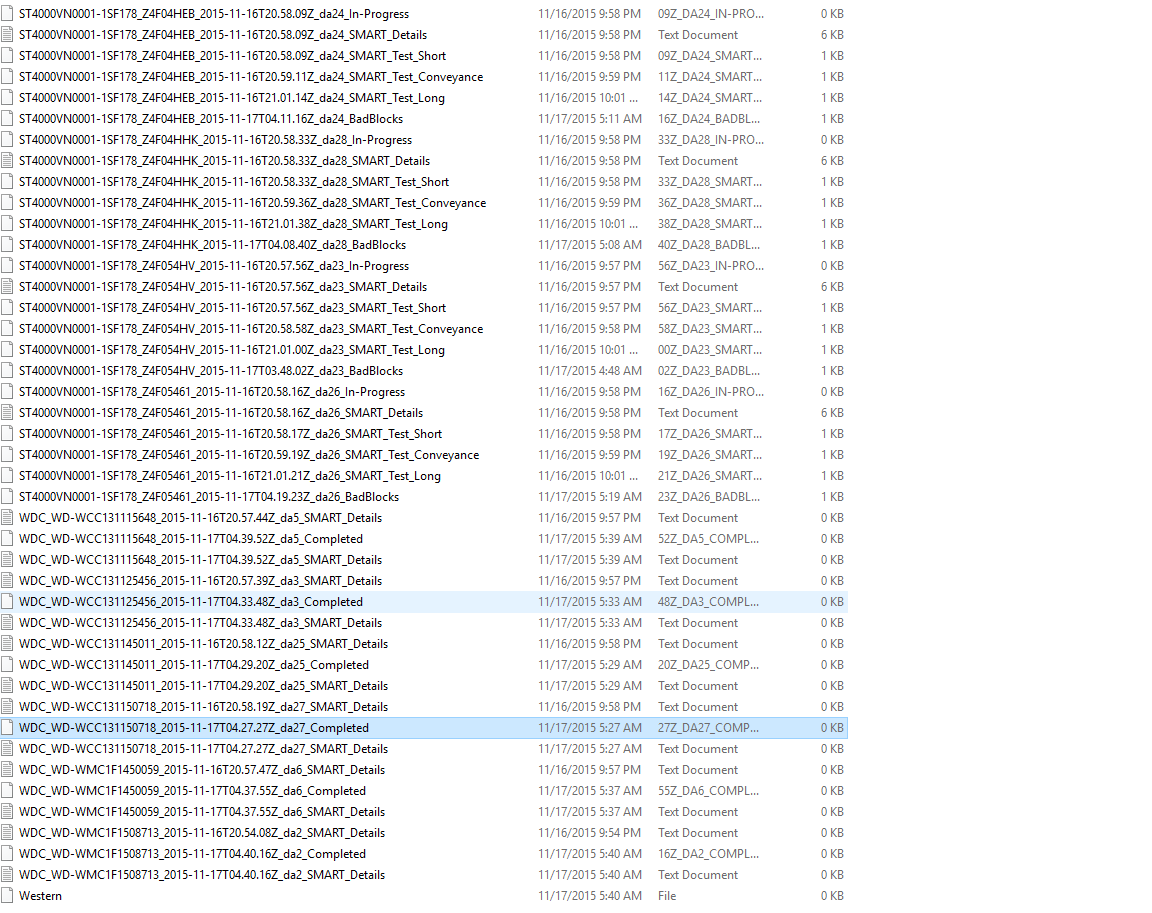
Task: Select file name WCC131125456 04.33.48Z da3_SMART_Details
Action: click(201, 623)
